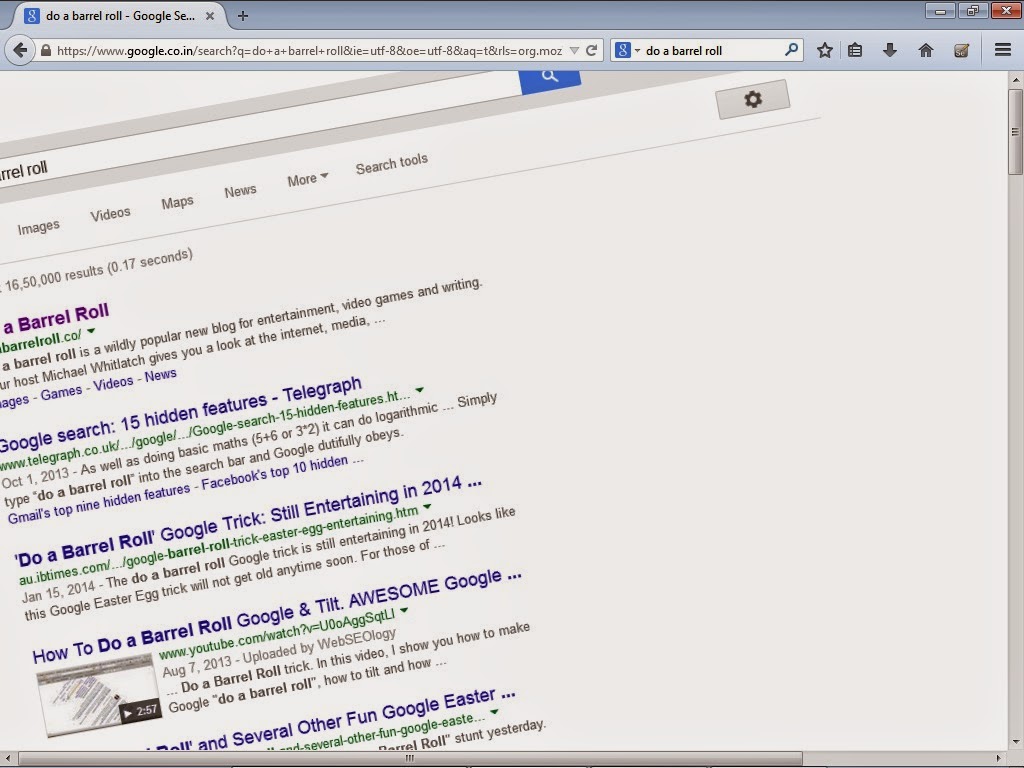This screenshot has height=768, width=1024.
Task: Open the Games sitelink
Action: [x=61, y=394]
